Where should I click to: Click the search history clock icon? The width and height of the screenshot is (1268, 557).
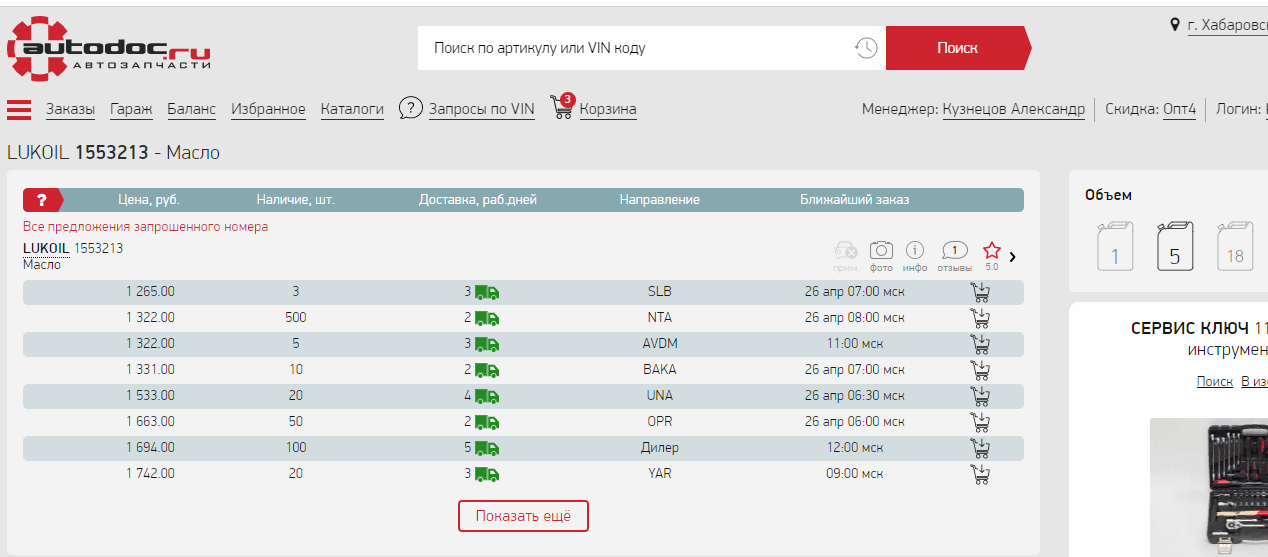(x=866, y=48)
